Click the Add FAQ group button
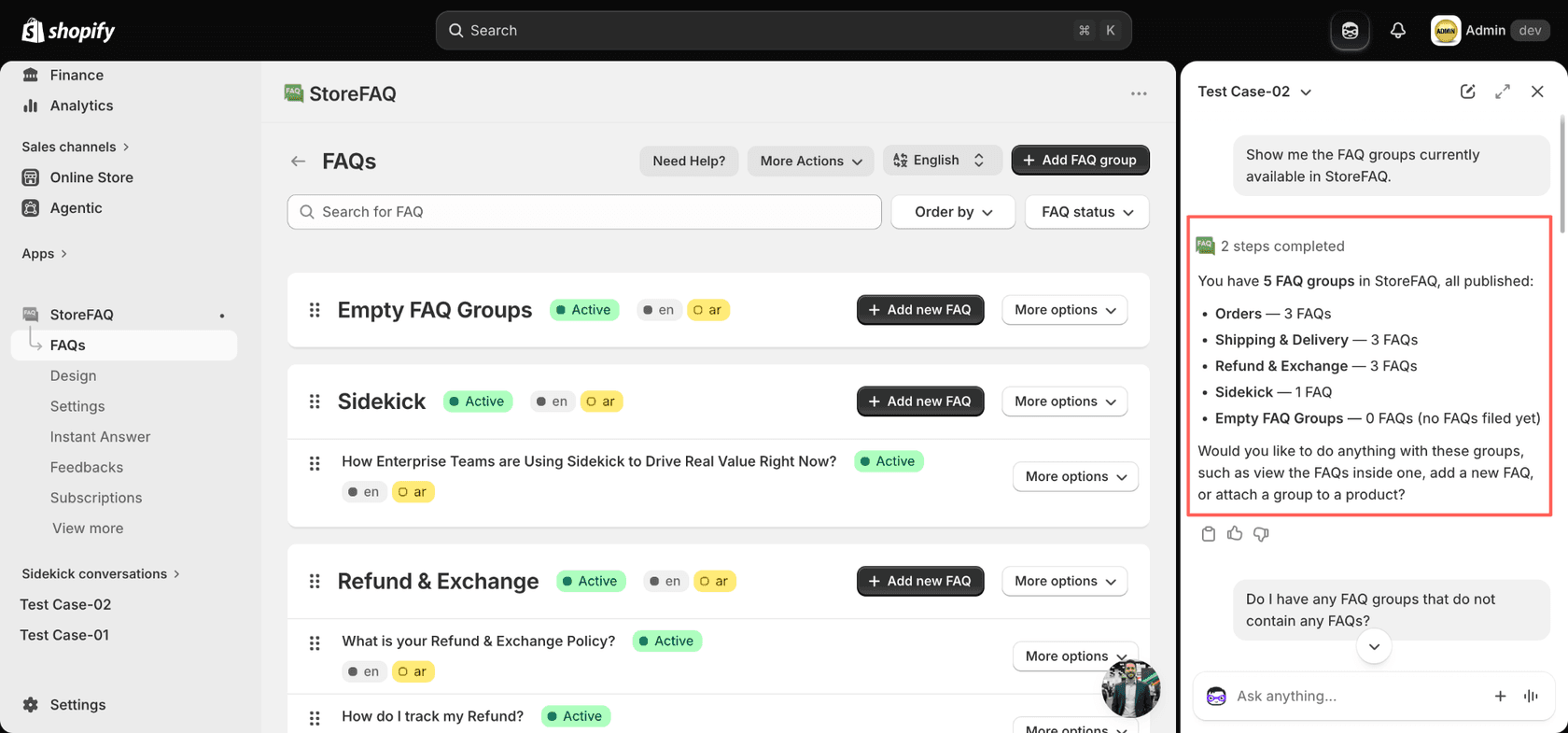This screenshot has height=733, width=1568. click(x=1080, y=161)
